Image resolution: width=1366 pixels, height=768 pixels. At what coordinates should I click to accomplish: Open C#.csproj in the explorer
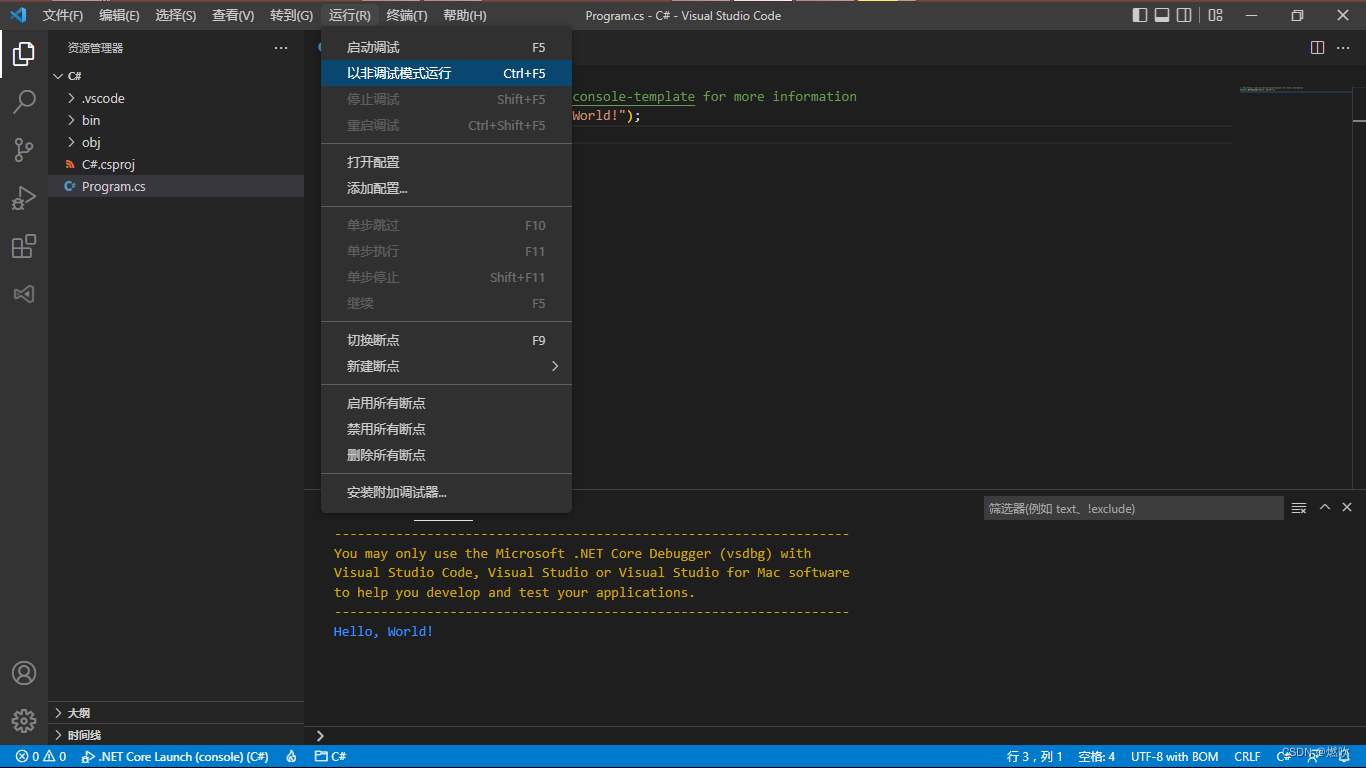click(x=176, y=164)
